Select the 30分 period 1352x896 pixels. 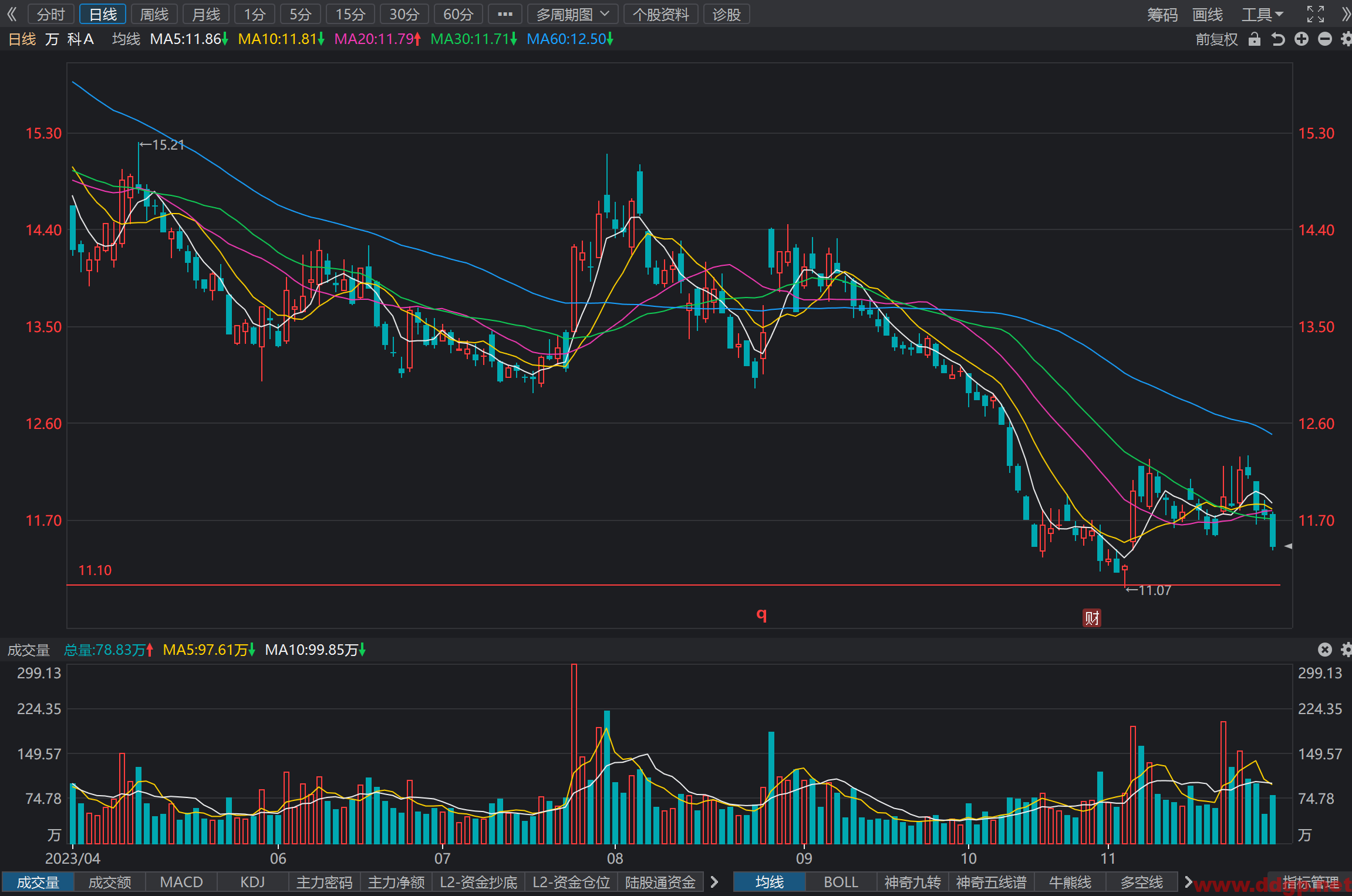click(x=404, y=14)
